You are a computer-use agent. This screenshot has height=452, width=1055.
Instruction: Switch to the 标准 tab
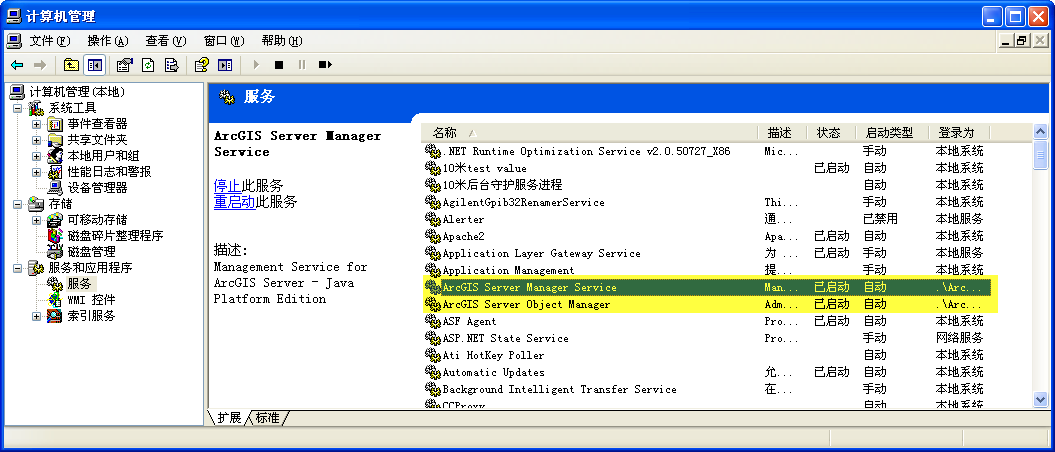[x=267, y=418]
